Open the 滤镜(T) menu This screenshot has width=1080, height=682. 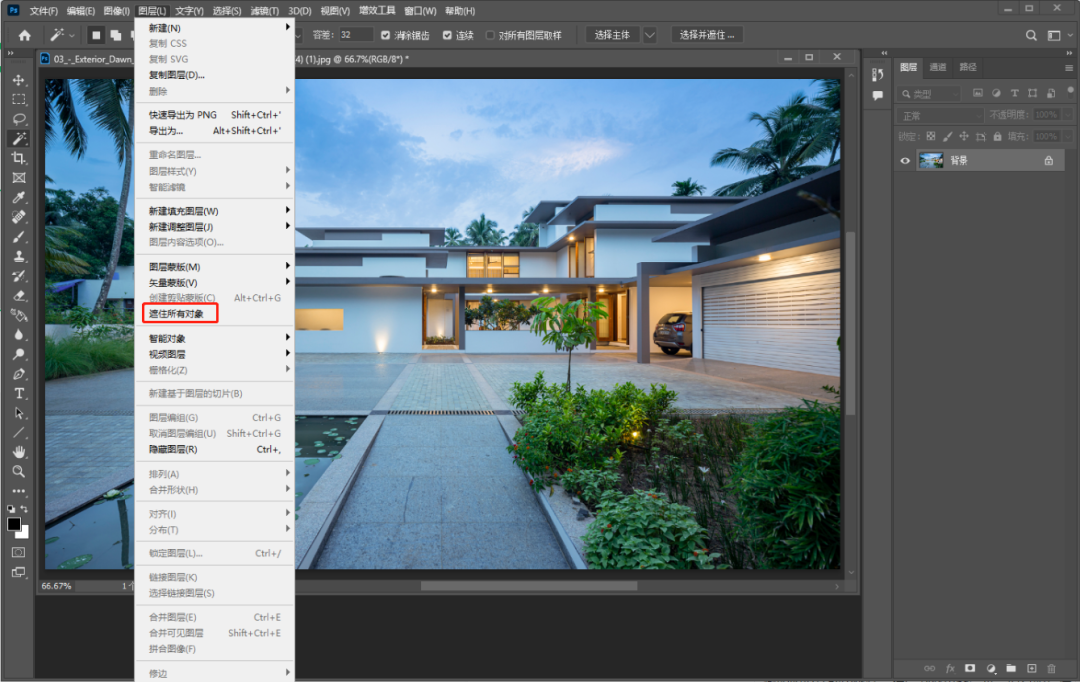click(264, 10)
